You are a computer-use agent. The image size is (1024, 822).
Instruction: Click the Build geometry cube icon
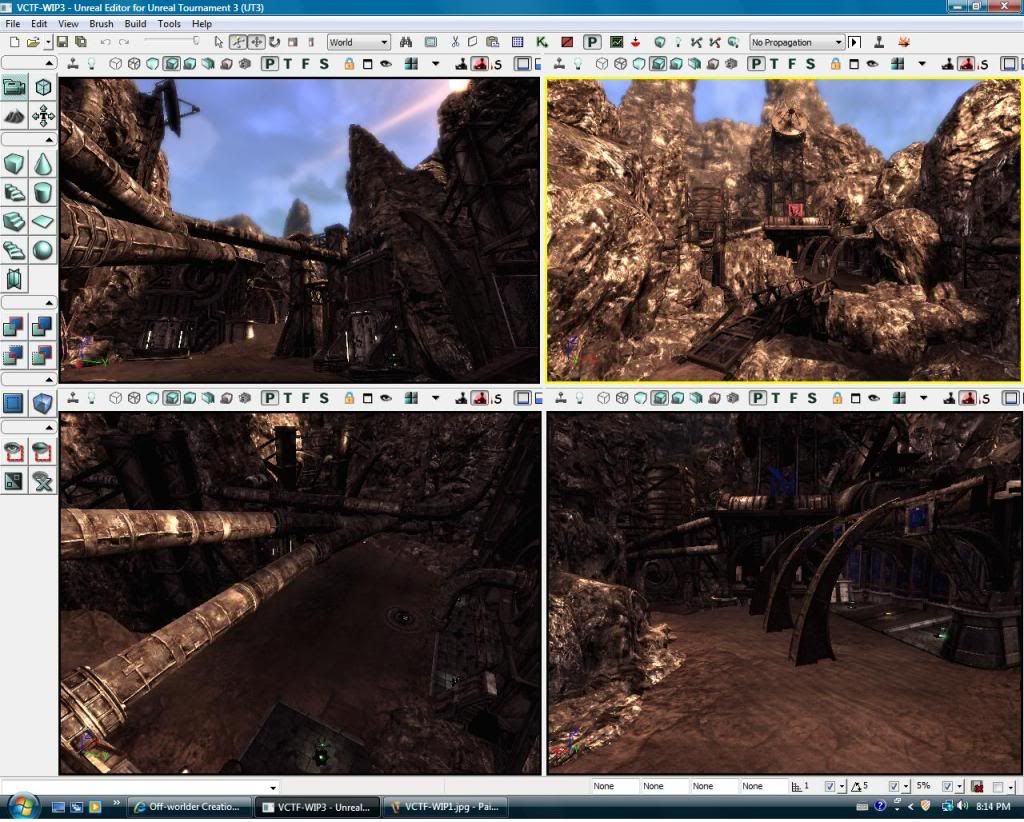(660, 42)
